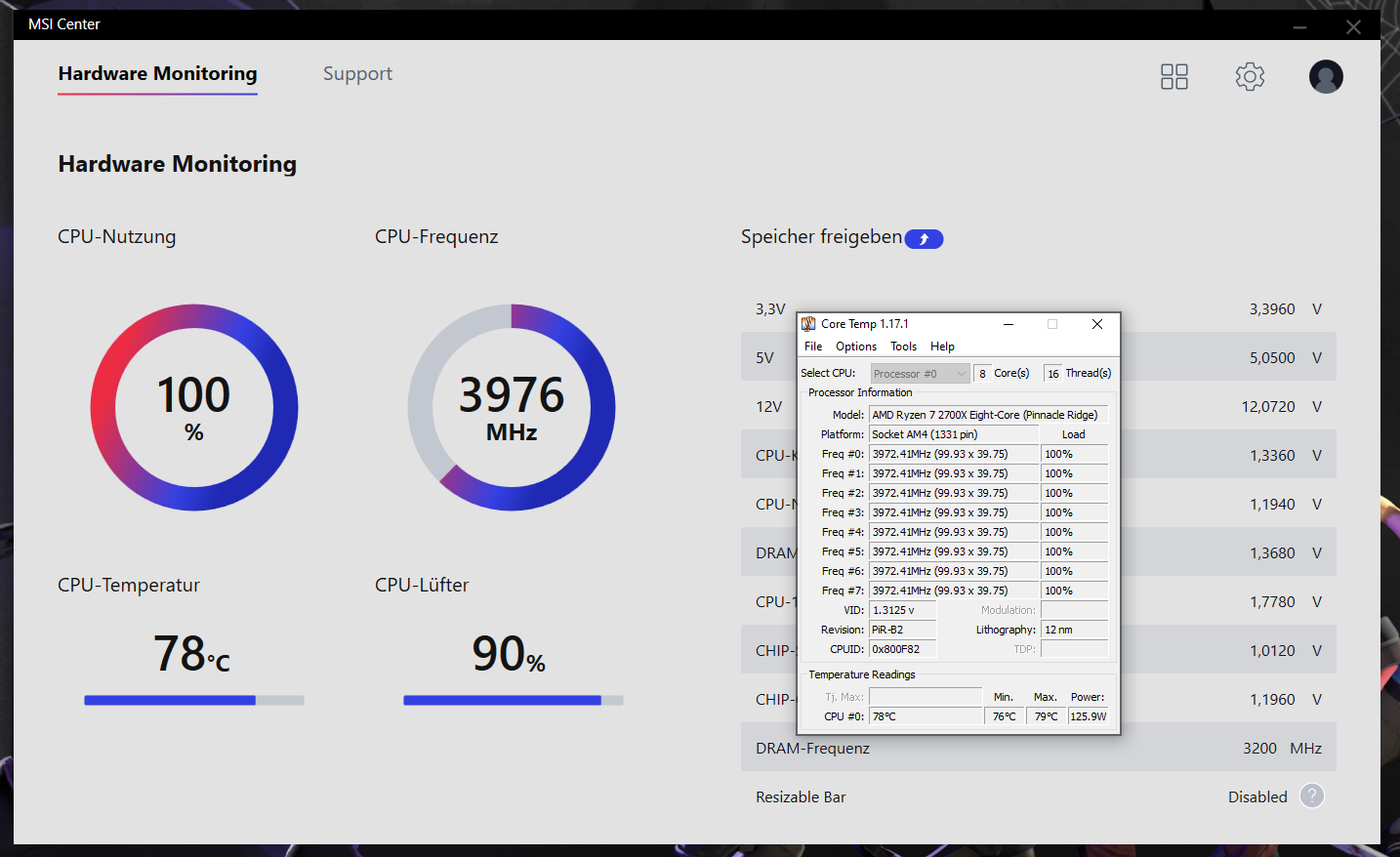The width and height of the screenshot is (1400, 857).
Task: Switch to the Hardware Monitoring tab
Action: pos(157,74)
